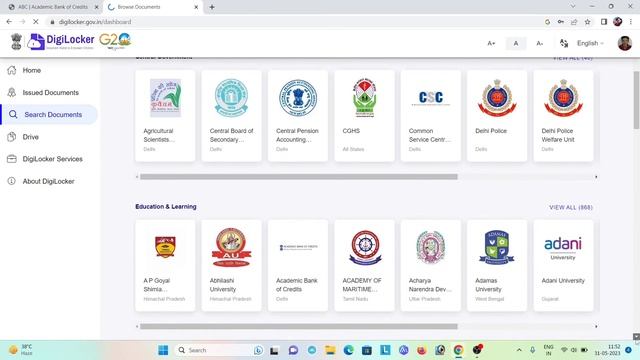Click the address bar URL
Image resolution: width=640 pixels, height=360 pixels.
pos(95,22)
